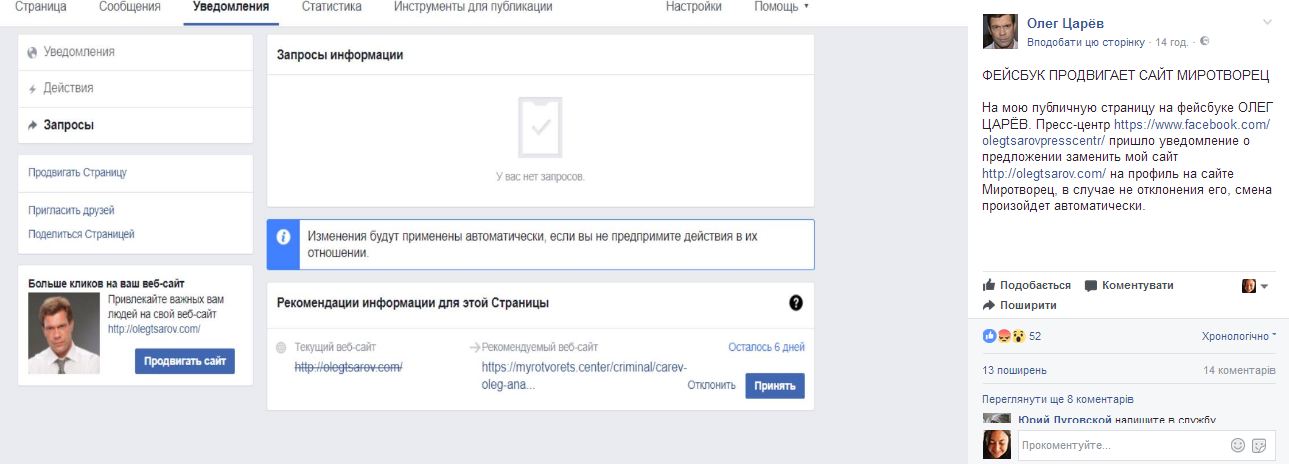Click the post author's profile picture
The width and height of the screenshot is (1289, 464).
click(x=1000, y=33)
